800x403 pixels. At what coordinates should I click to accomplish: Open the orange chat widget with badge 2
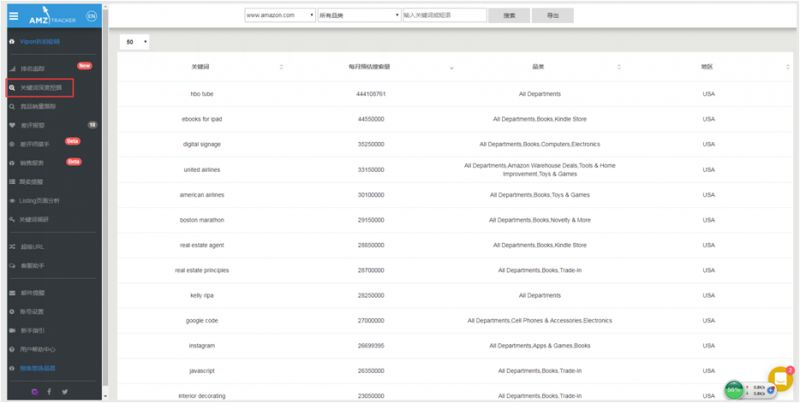(x=780, y=379)
